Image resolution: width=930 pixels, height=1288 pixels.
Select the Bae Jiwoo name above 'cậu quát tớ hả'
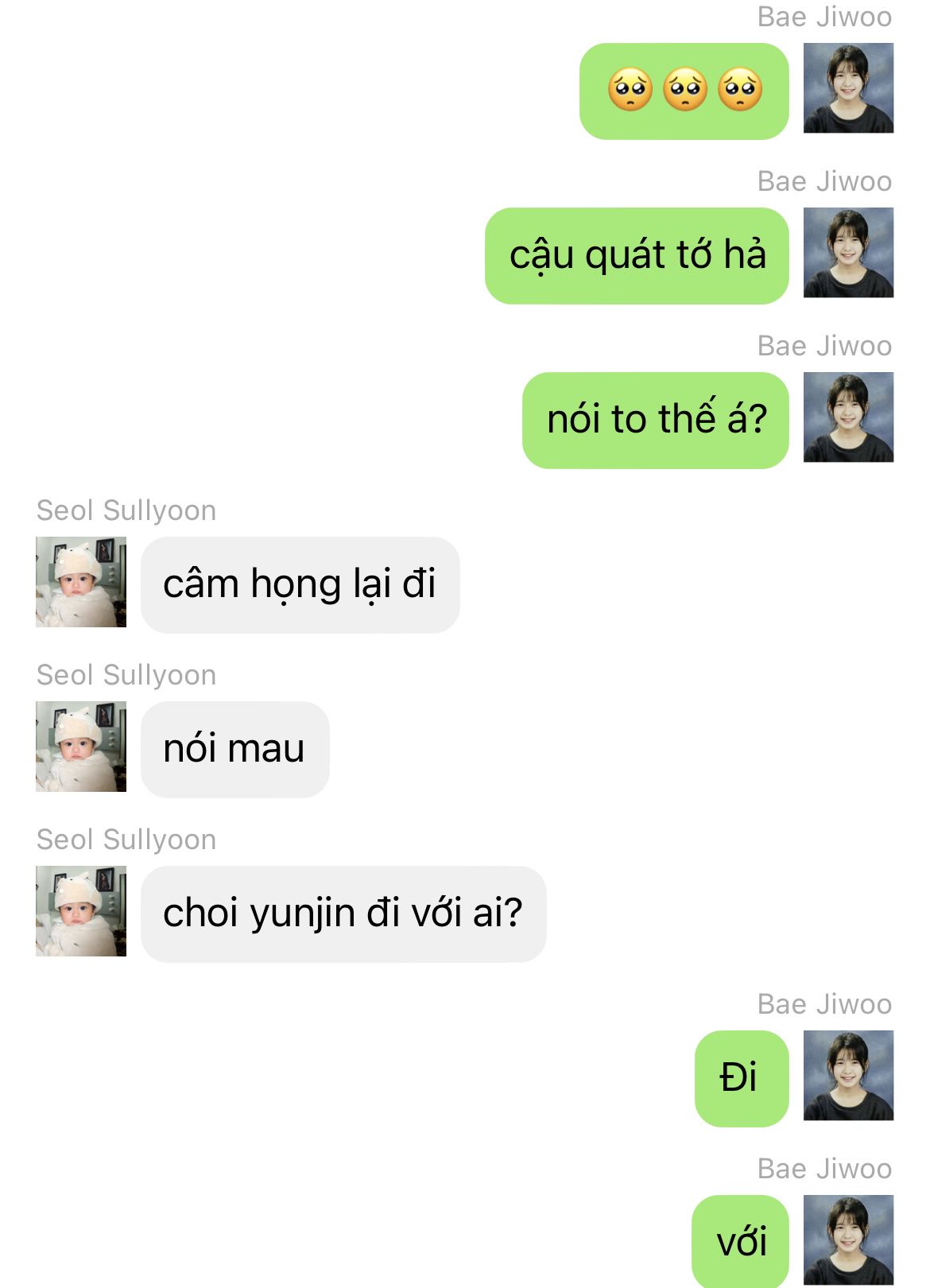pos(824,181)
